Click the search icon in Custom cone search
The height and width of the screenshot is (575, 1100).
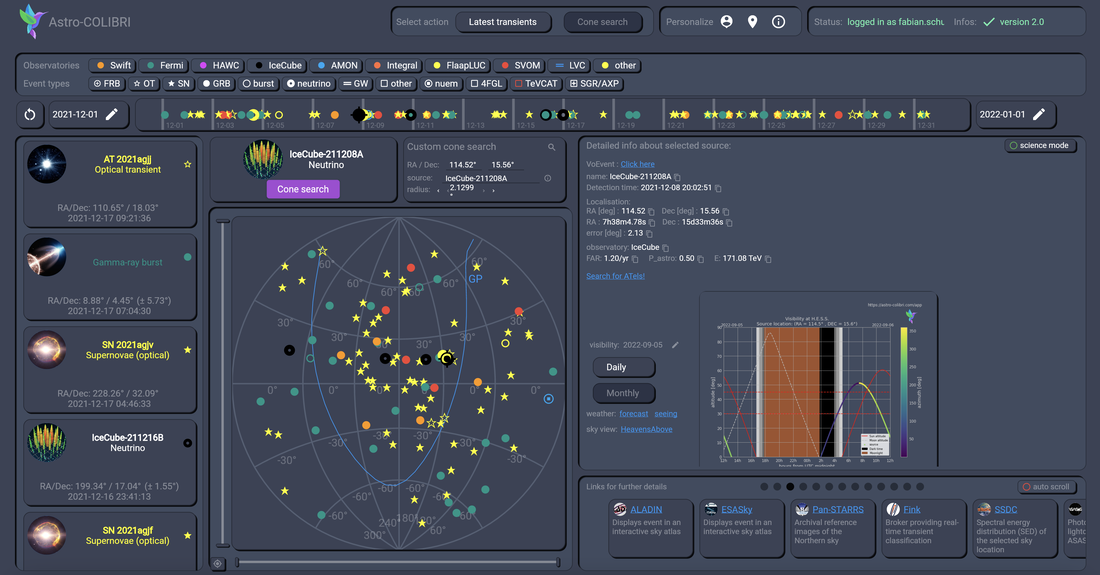tap(551, 147)
